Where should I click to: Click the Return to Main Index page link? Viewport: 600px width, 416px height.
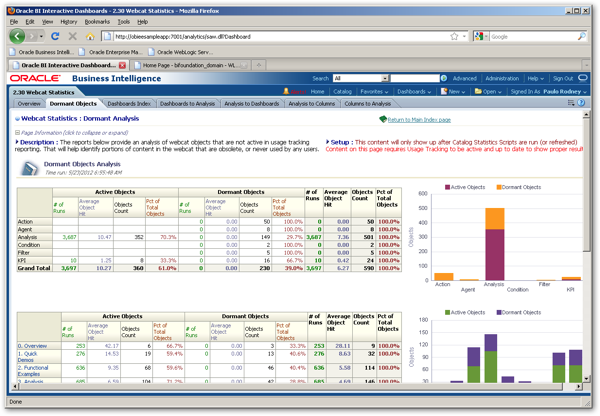click(x=419, y=120)
